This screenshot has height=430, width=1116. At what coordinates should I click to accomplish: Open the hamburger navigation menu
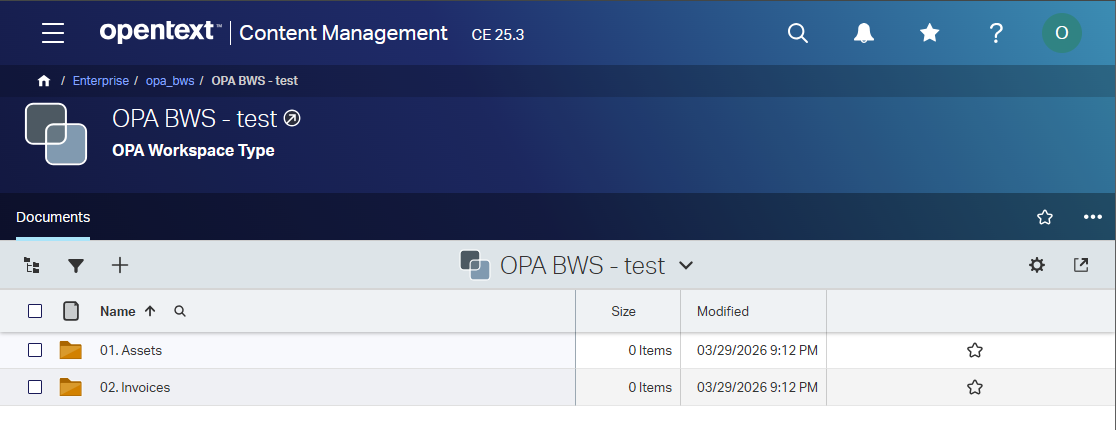53,33
